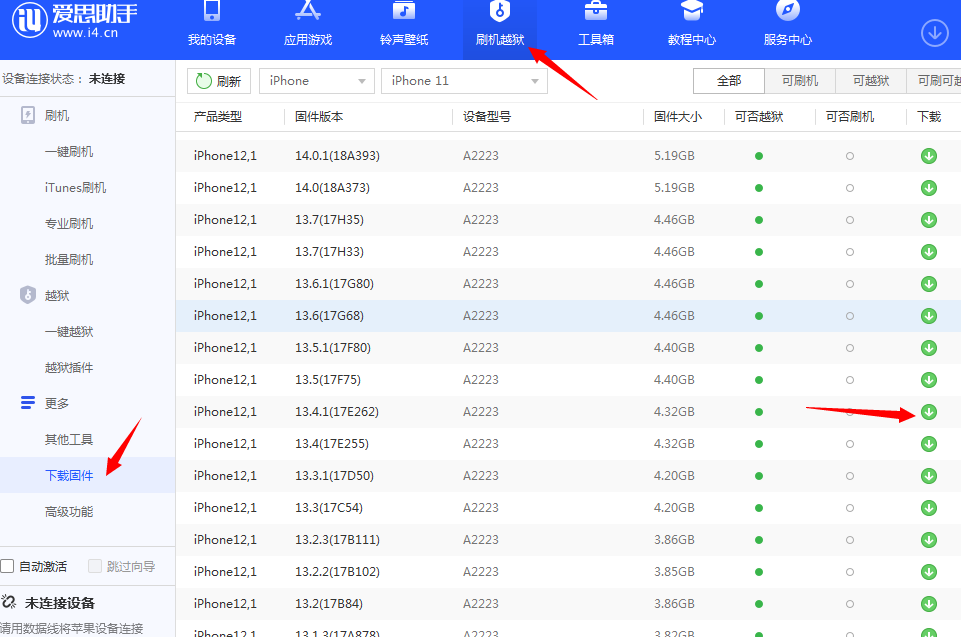Select the 3.85GB firmware size cell
Viewport: 961px width, 637px height.
pos(674,571)
